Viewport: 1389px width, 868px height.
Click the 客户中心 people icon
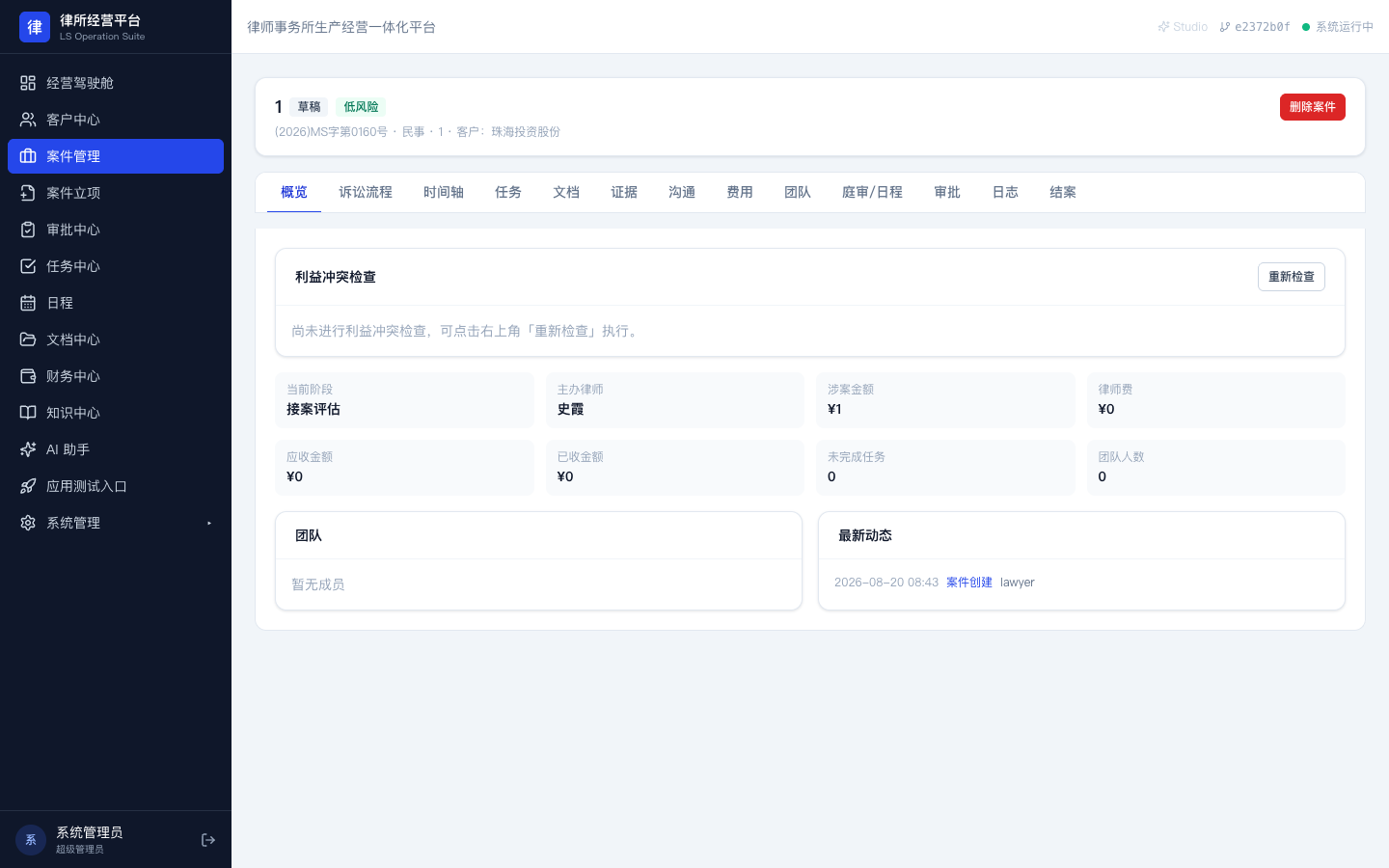[x=28, y=120]
